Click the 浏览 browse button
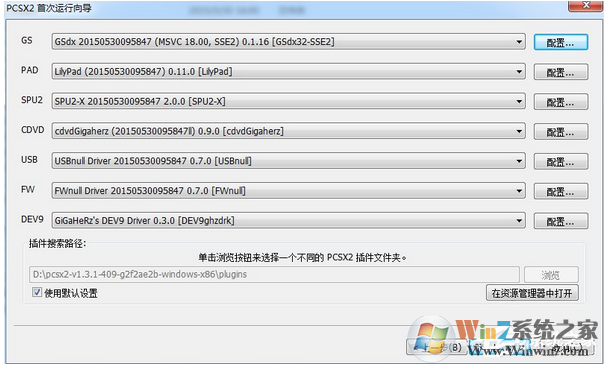 tap(551, 275)
